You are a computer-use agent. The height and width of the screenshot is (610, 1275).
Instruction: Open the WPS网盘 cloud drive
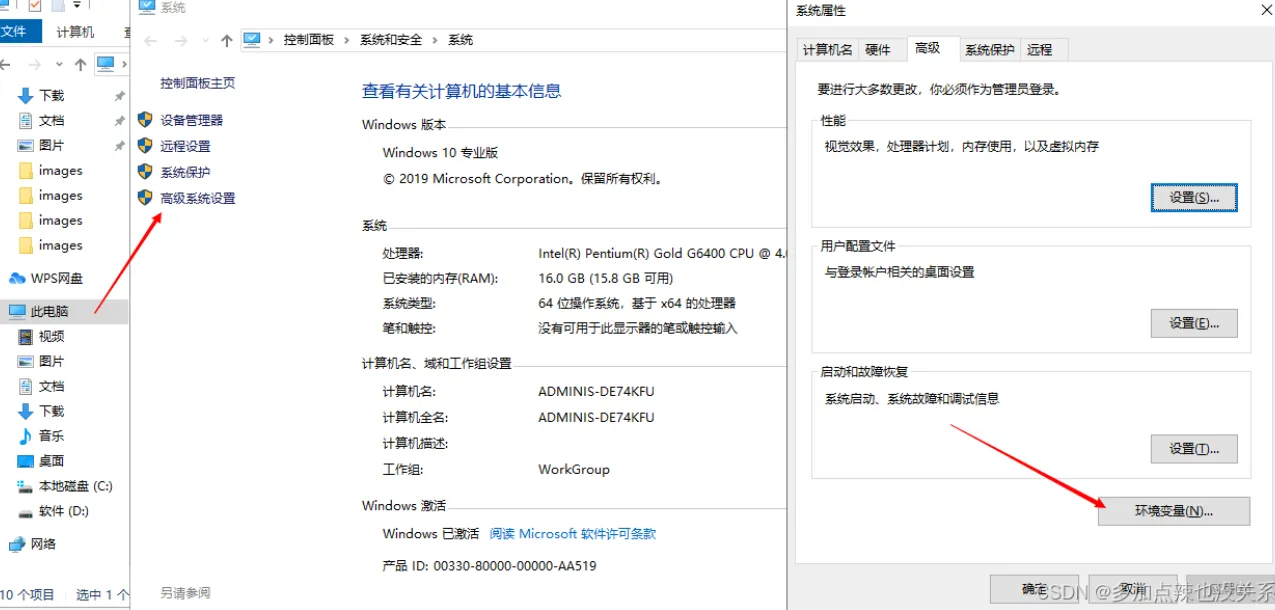[x=56, y=278]
